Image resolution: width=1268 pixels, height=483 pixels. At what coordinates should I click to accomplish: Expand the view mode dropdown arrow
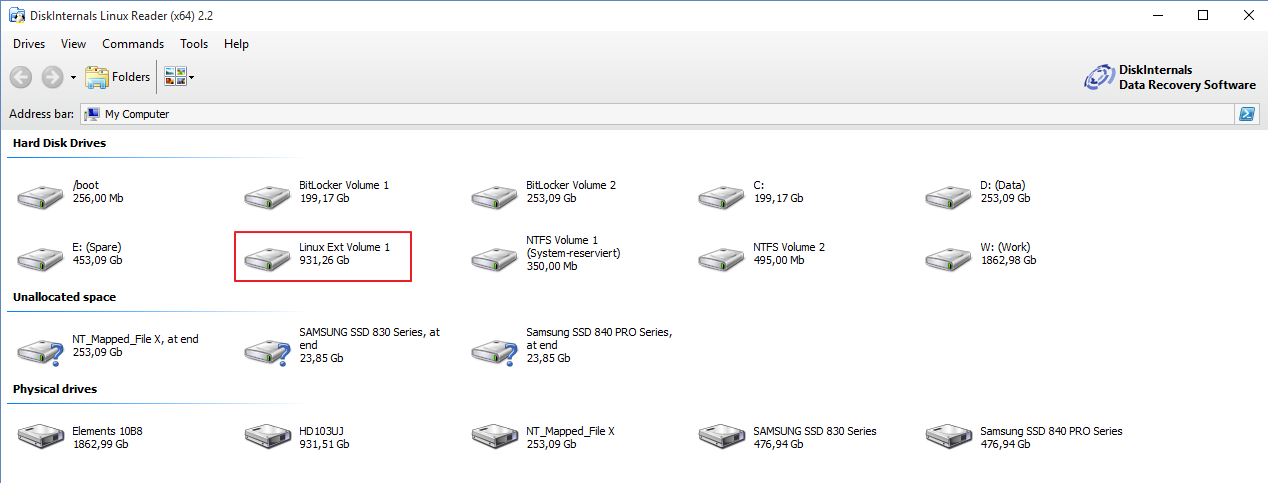click(191, 78)
